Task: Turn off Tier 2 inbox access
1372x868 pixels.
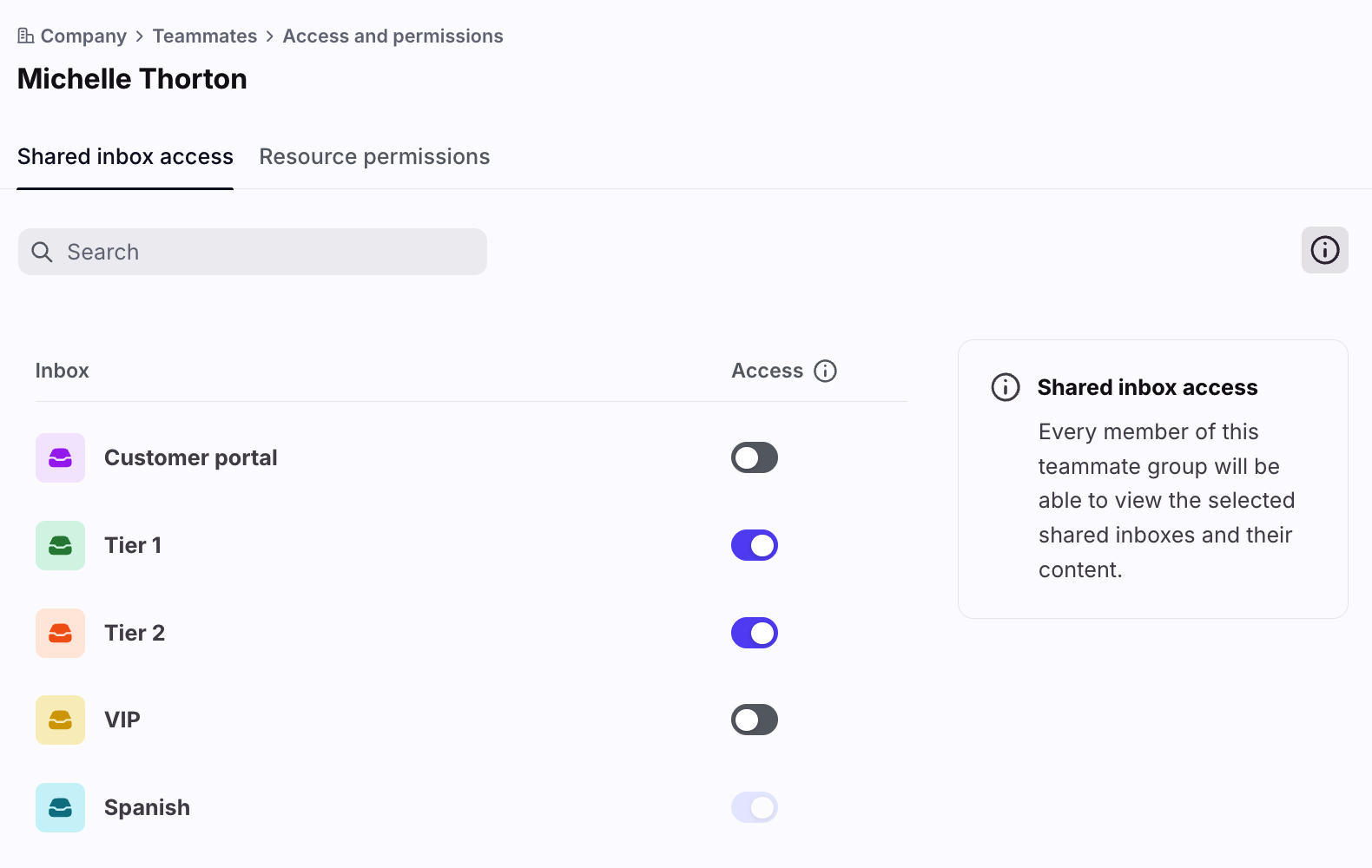Action: pyautogui.click(x=754, y=633)
